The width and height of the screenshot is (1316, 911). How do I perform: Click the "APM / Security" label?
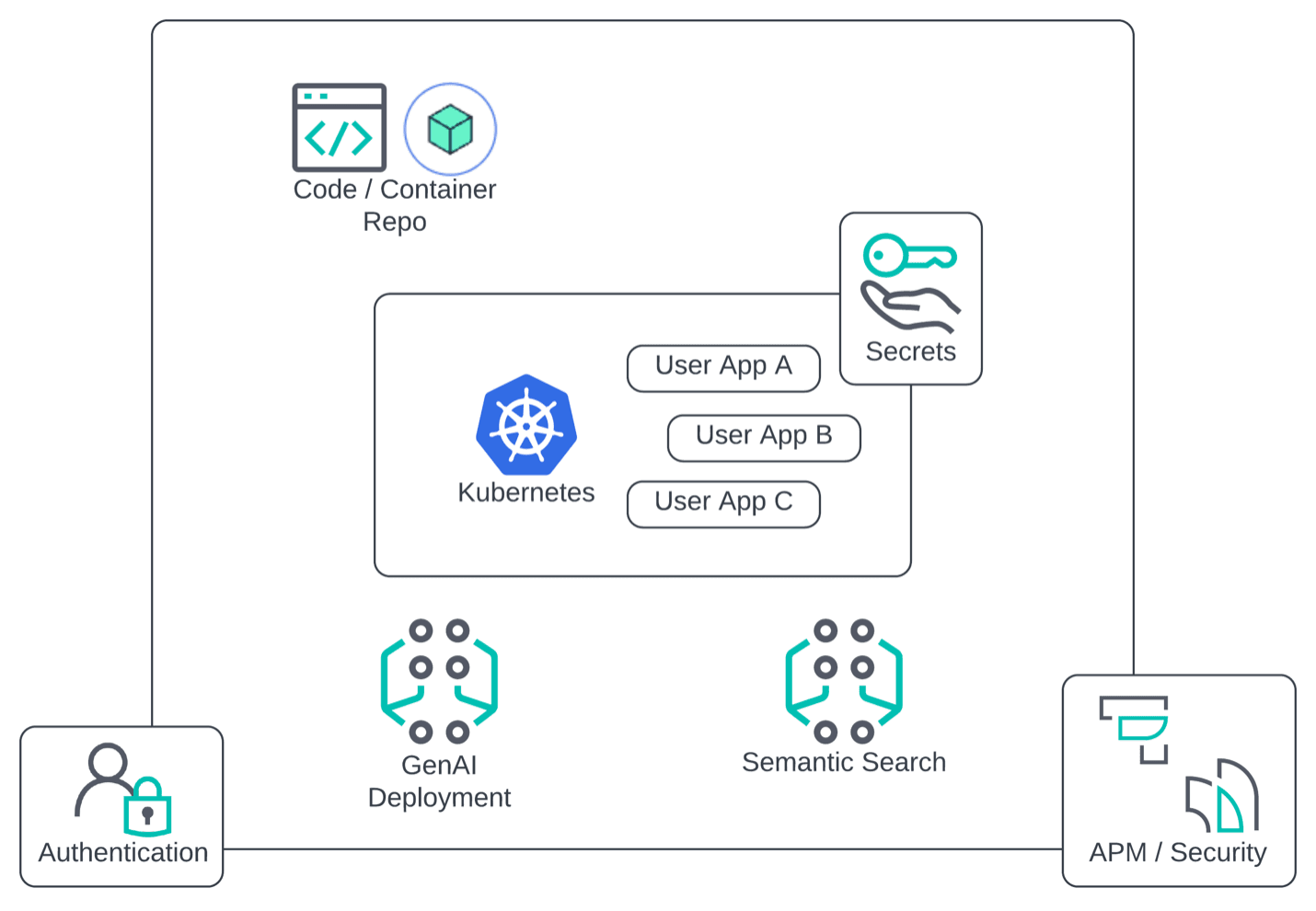tap(1178, 852)
